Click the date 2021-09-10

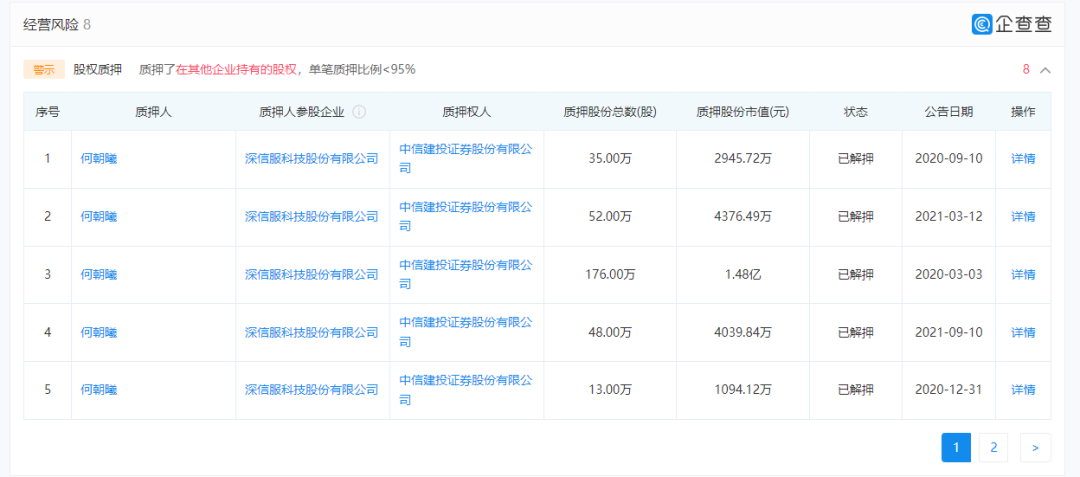(x=948, y=332)
